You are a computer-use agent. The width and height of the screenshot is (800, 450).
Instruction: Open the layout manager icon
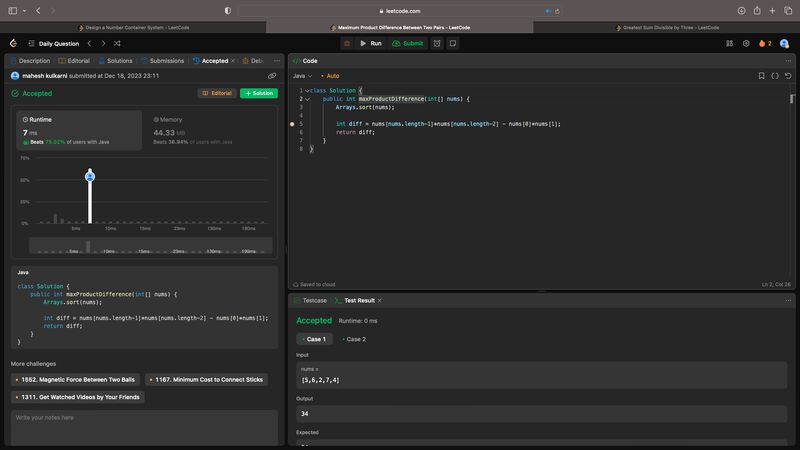(730, 43)
